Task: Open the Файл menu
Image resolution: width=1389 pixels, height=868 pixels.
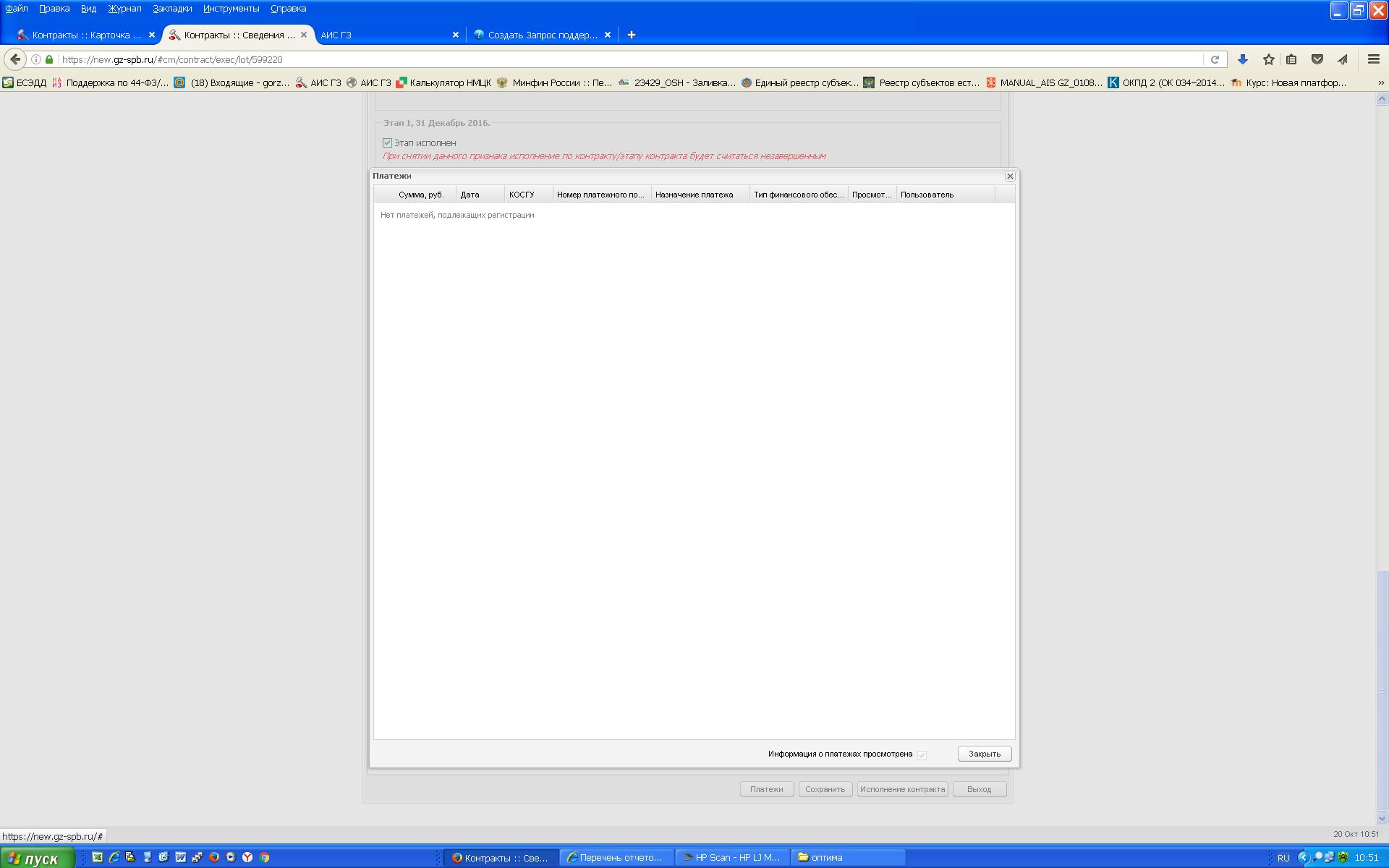Action: [x=17, y=9]
